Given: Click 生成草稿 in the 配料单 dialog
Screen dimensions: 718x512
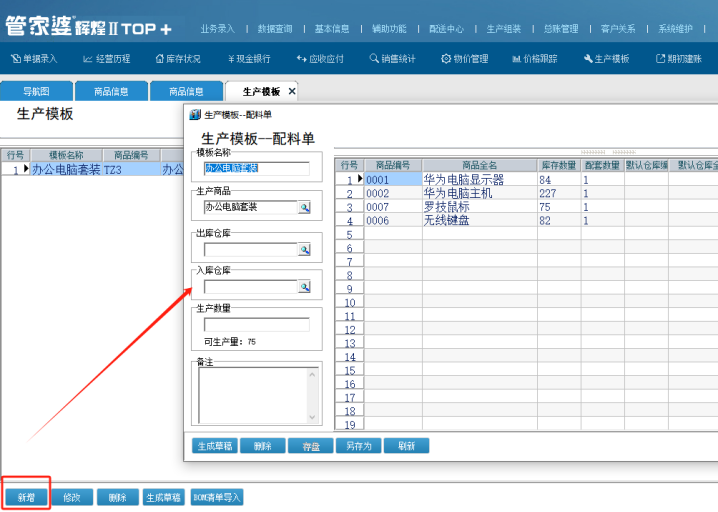Looking at the screenshot, I should [215, 446].
